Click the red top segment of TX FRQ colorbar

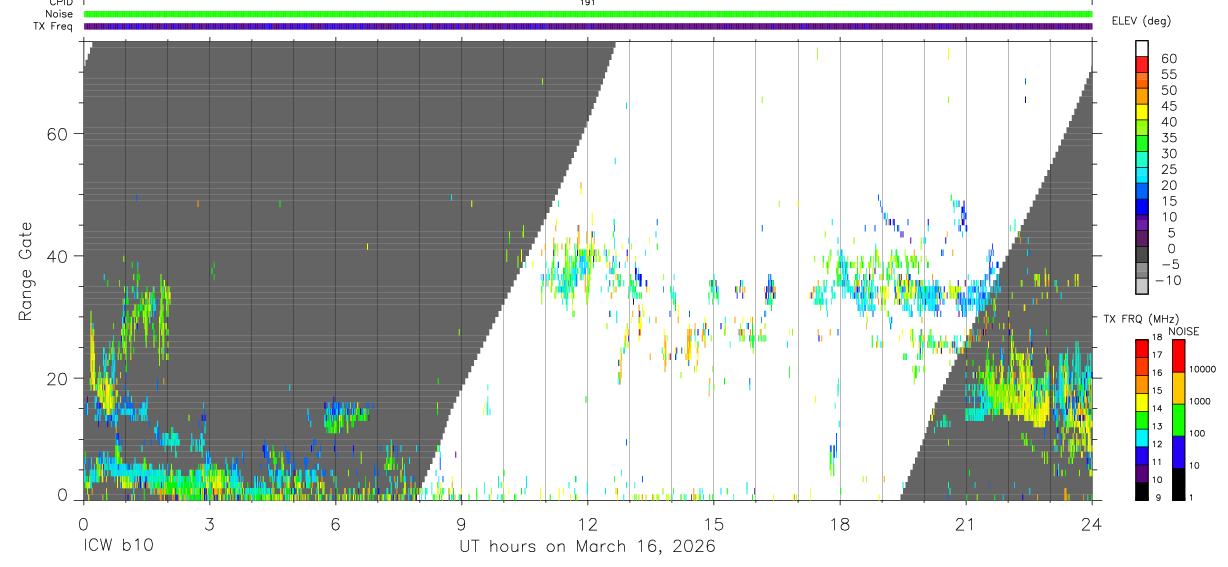(1142, 349)
